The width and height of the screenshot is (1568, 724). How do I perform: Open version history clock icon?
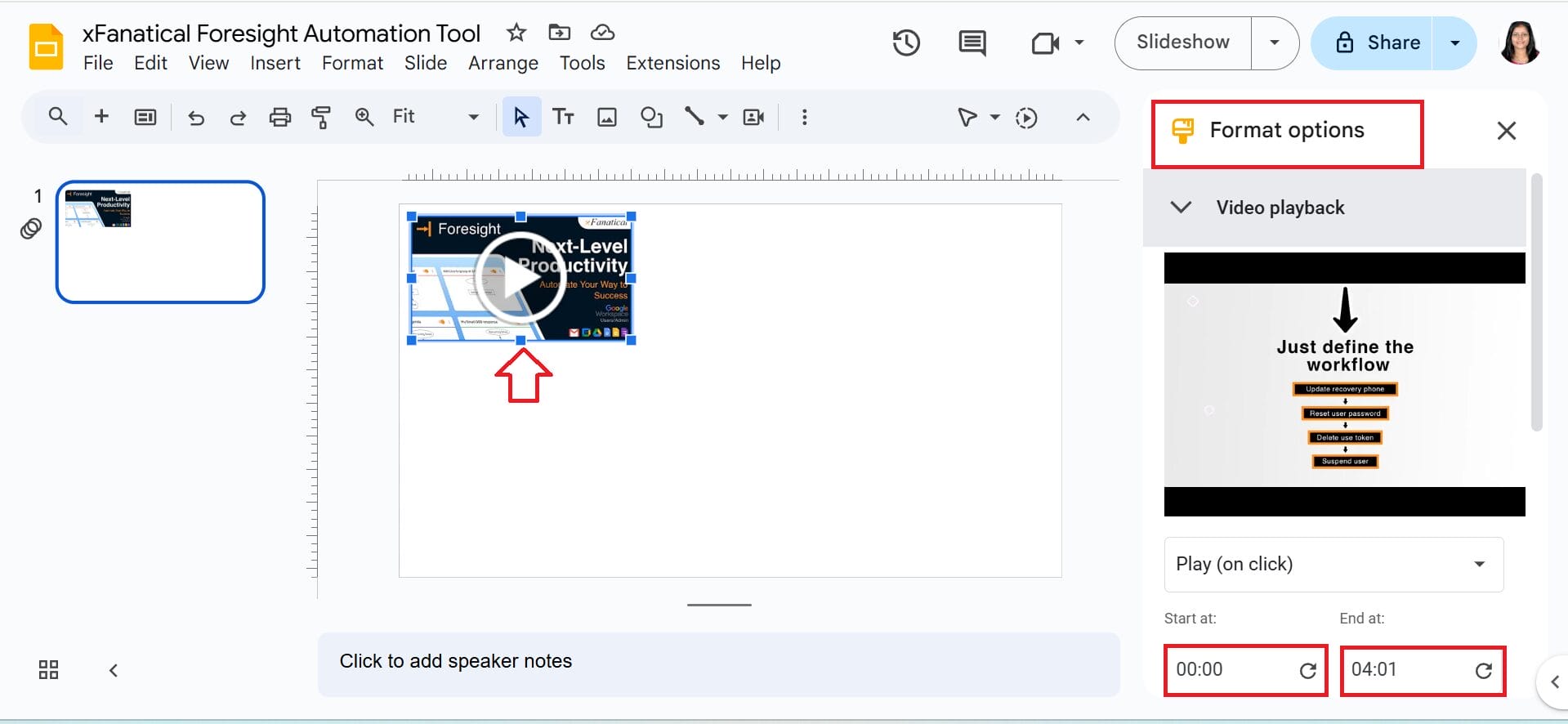click(906, 42)
